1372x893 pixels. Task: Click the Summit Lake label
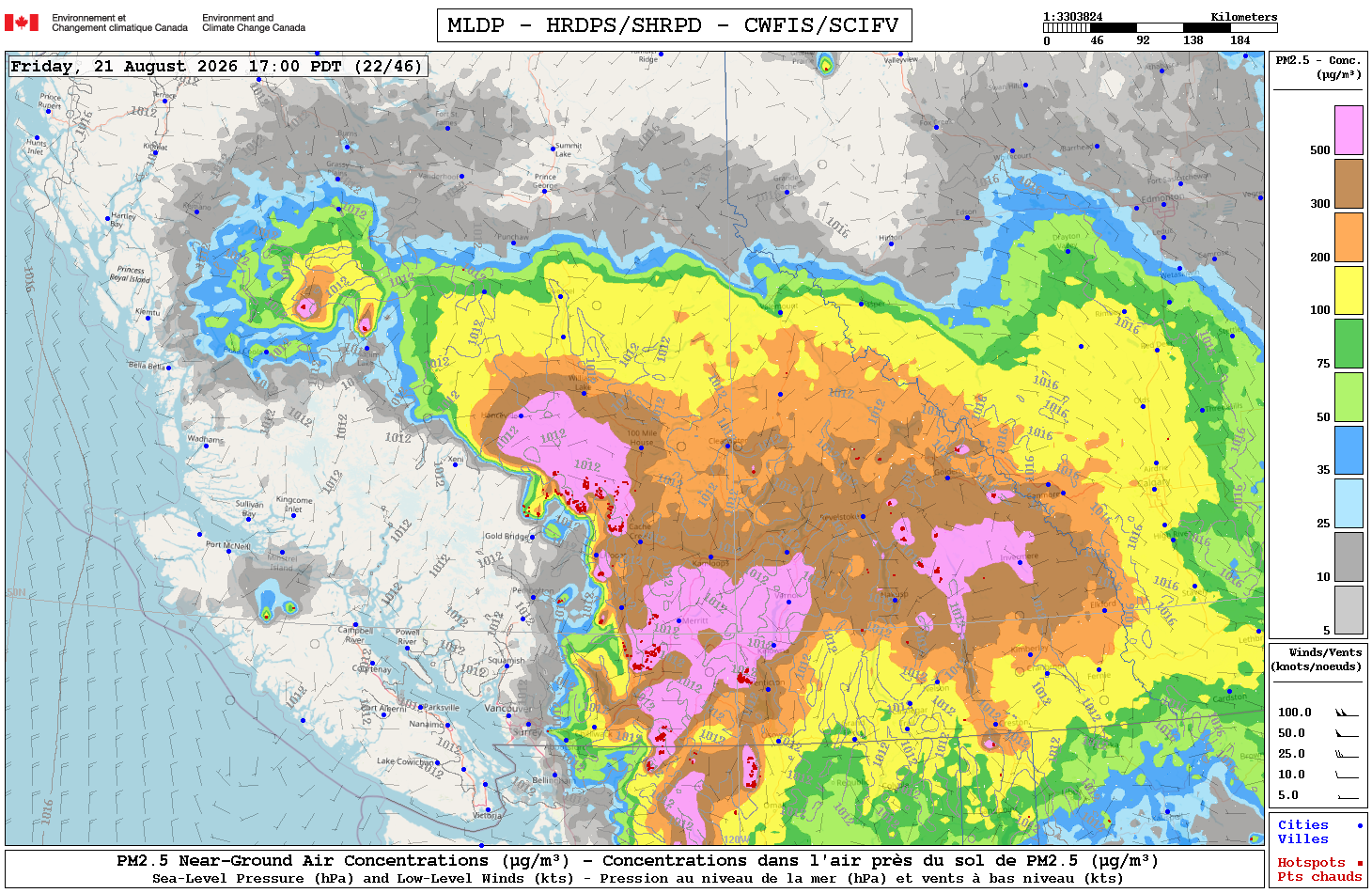click(x=569, y=149)
